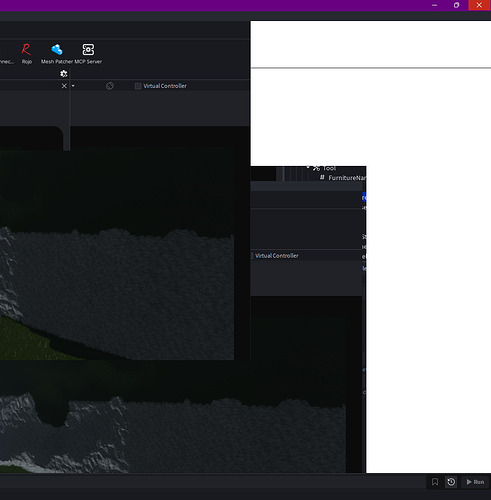Open the MCP Server plugin

pyautogui.click(x=88, y=53)
